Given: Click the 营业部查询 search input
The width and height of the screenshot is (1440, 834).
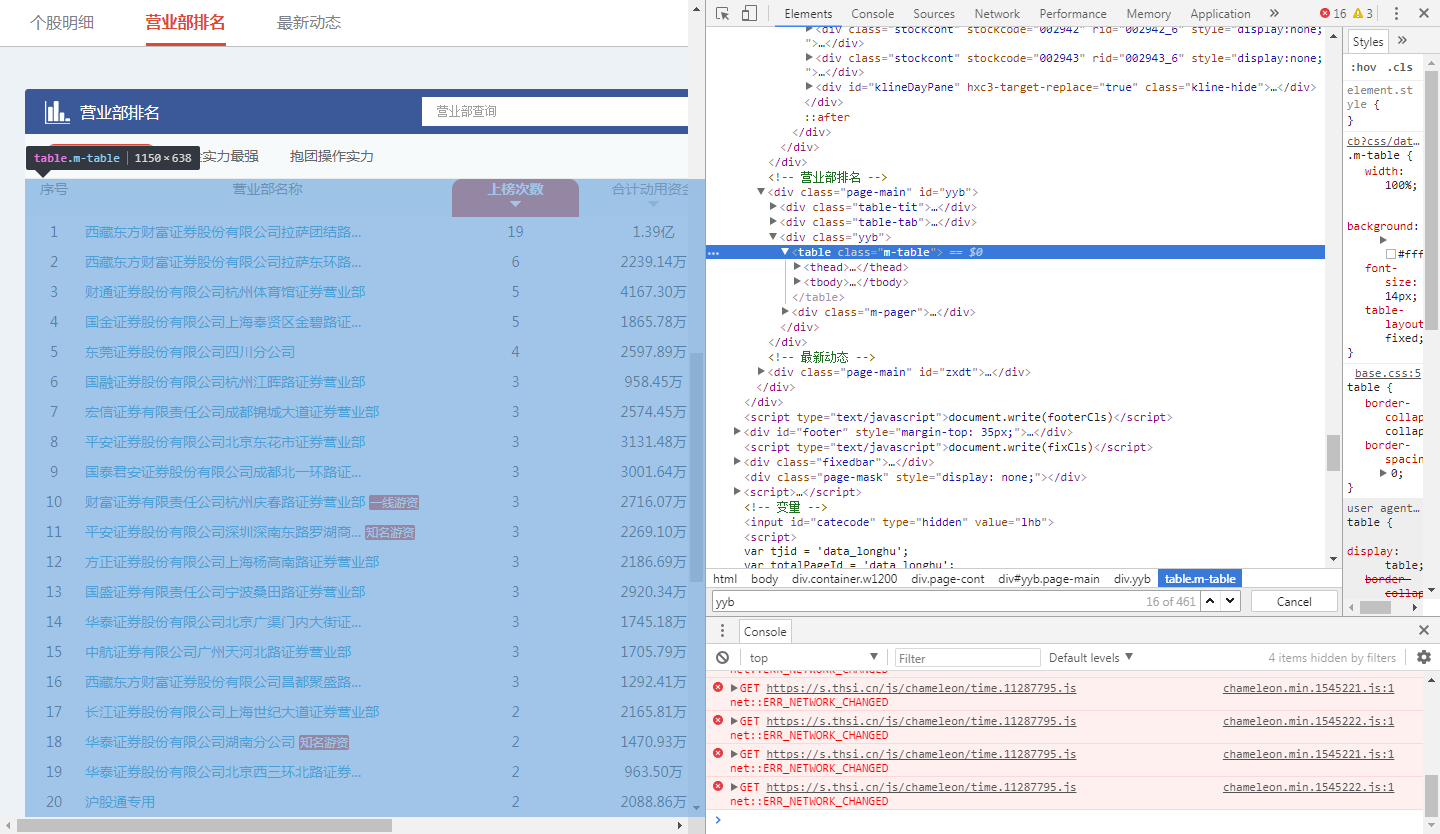Looking at the screenshot, I should coord(555,111).
